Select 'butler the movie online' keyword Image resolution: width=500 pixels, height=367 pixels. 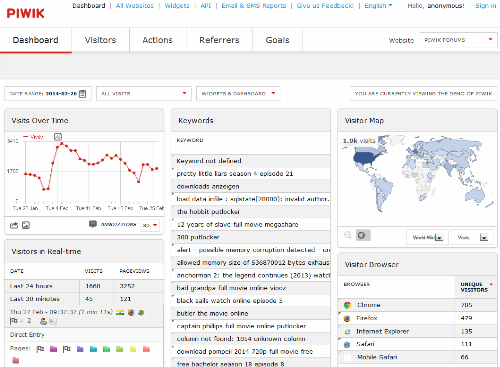(251, 313)
